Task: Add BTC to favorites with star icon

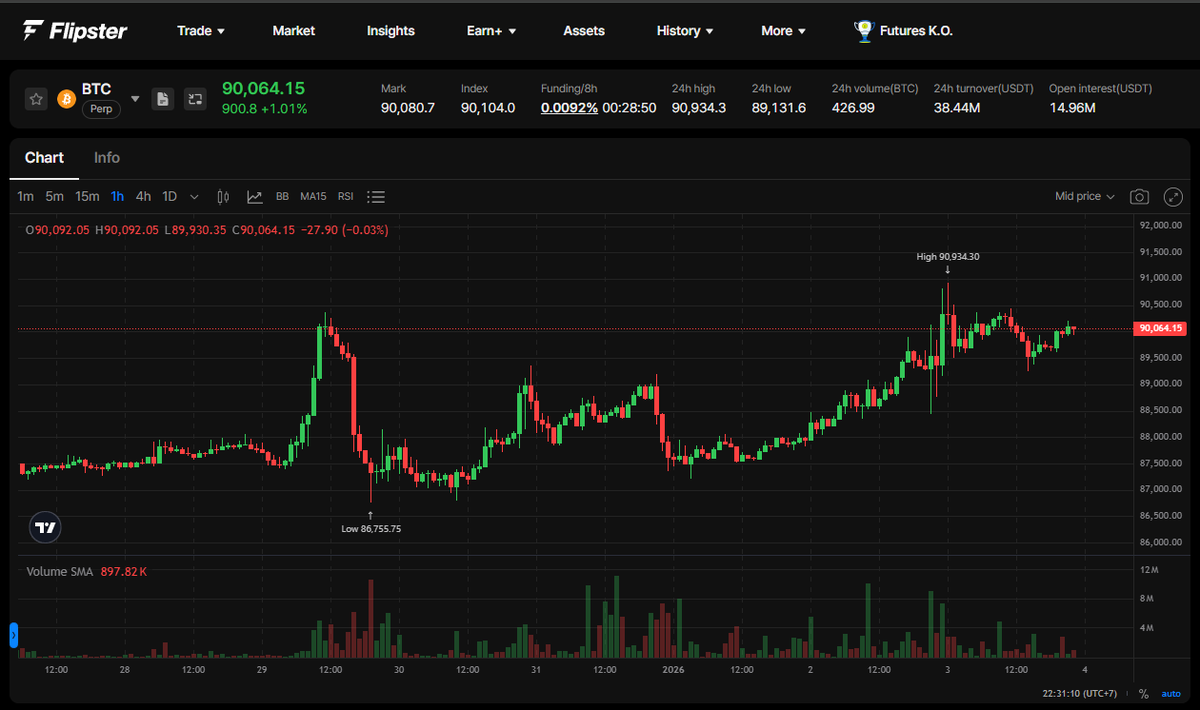Action: [36, 99]
